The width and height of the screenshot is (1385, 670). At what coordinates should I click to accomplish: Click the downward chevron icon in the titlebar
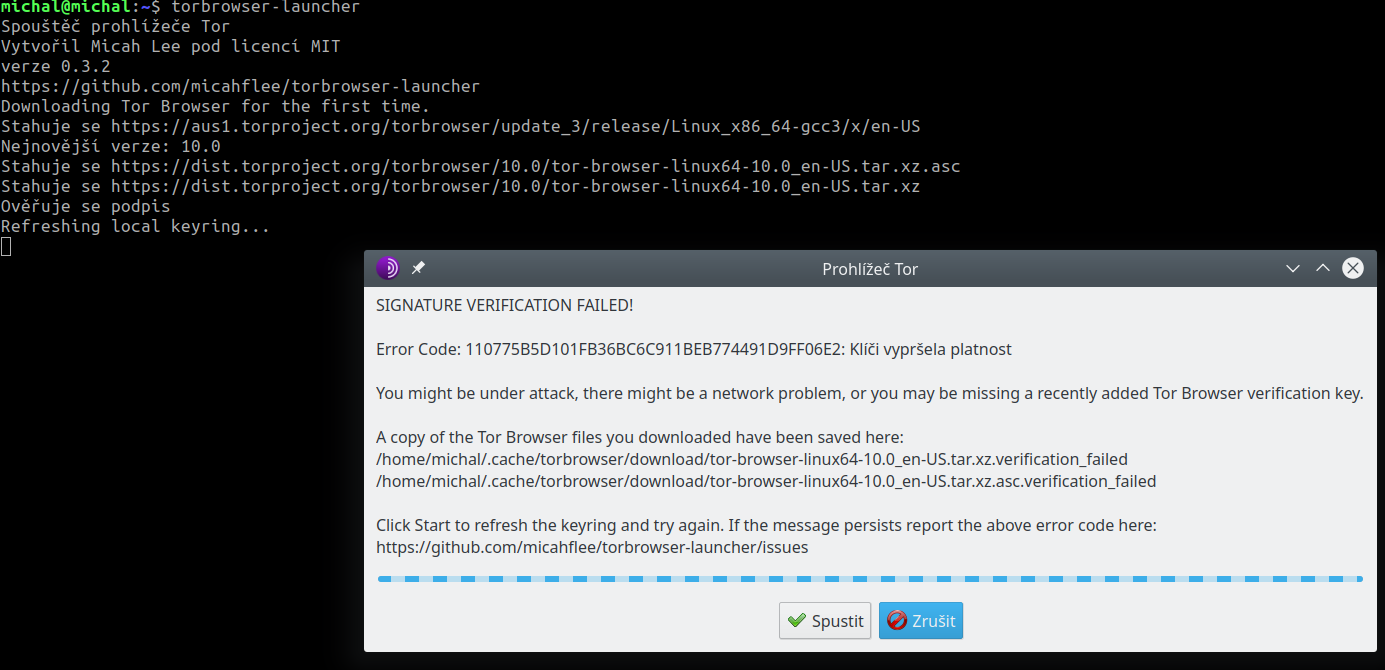point(1293,268)
